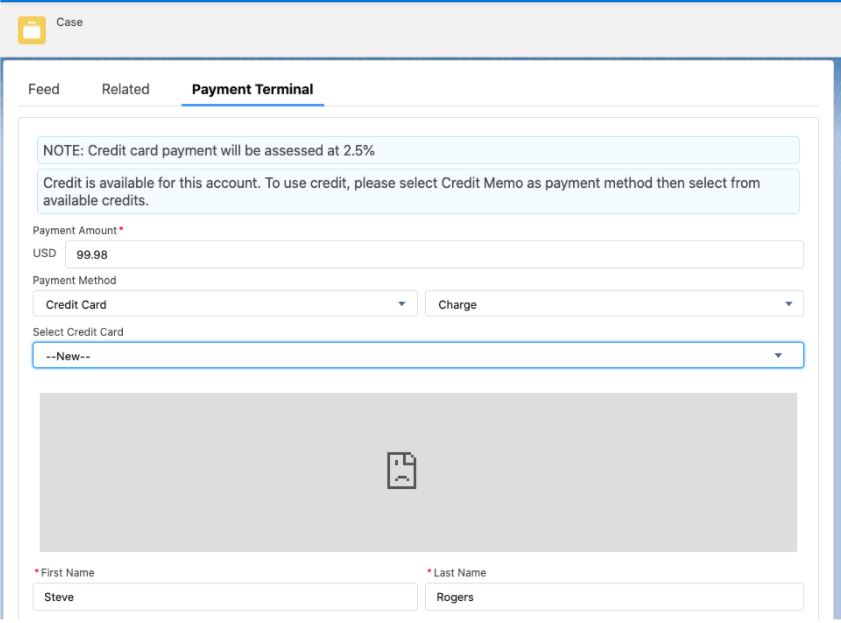Click the Payment Amount field showing 99.98
The height and width of the screenshot is (623, 841).
433,254
